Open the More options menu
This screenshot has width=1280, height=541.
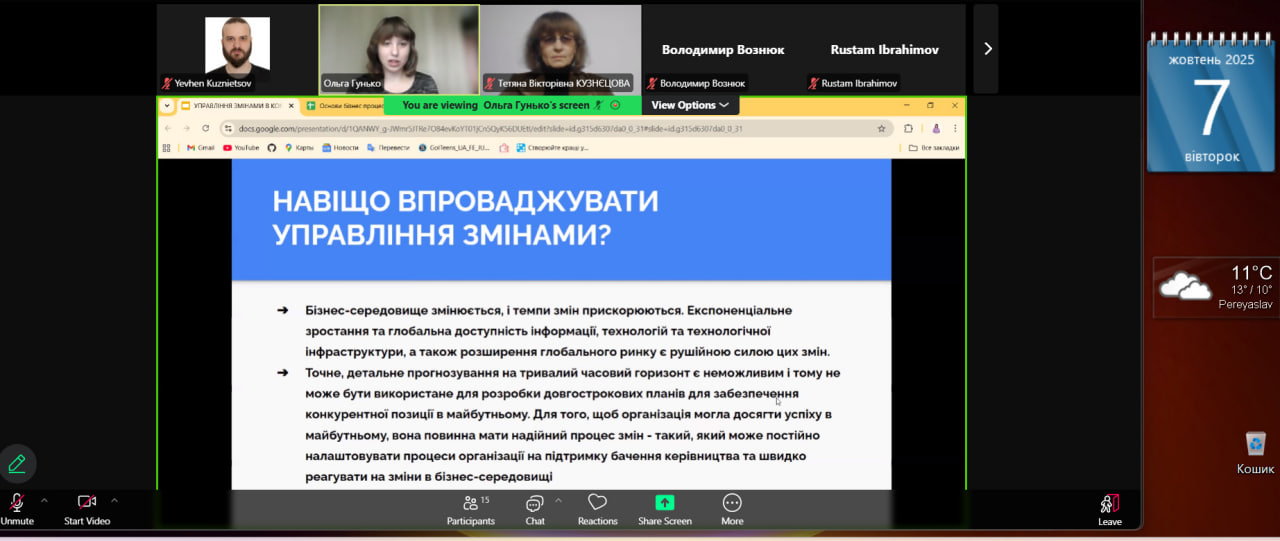pyautogui.click(x=732, y=508)
